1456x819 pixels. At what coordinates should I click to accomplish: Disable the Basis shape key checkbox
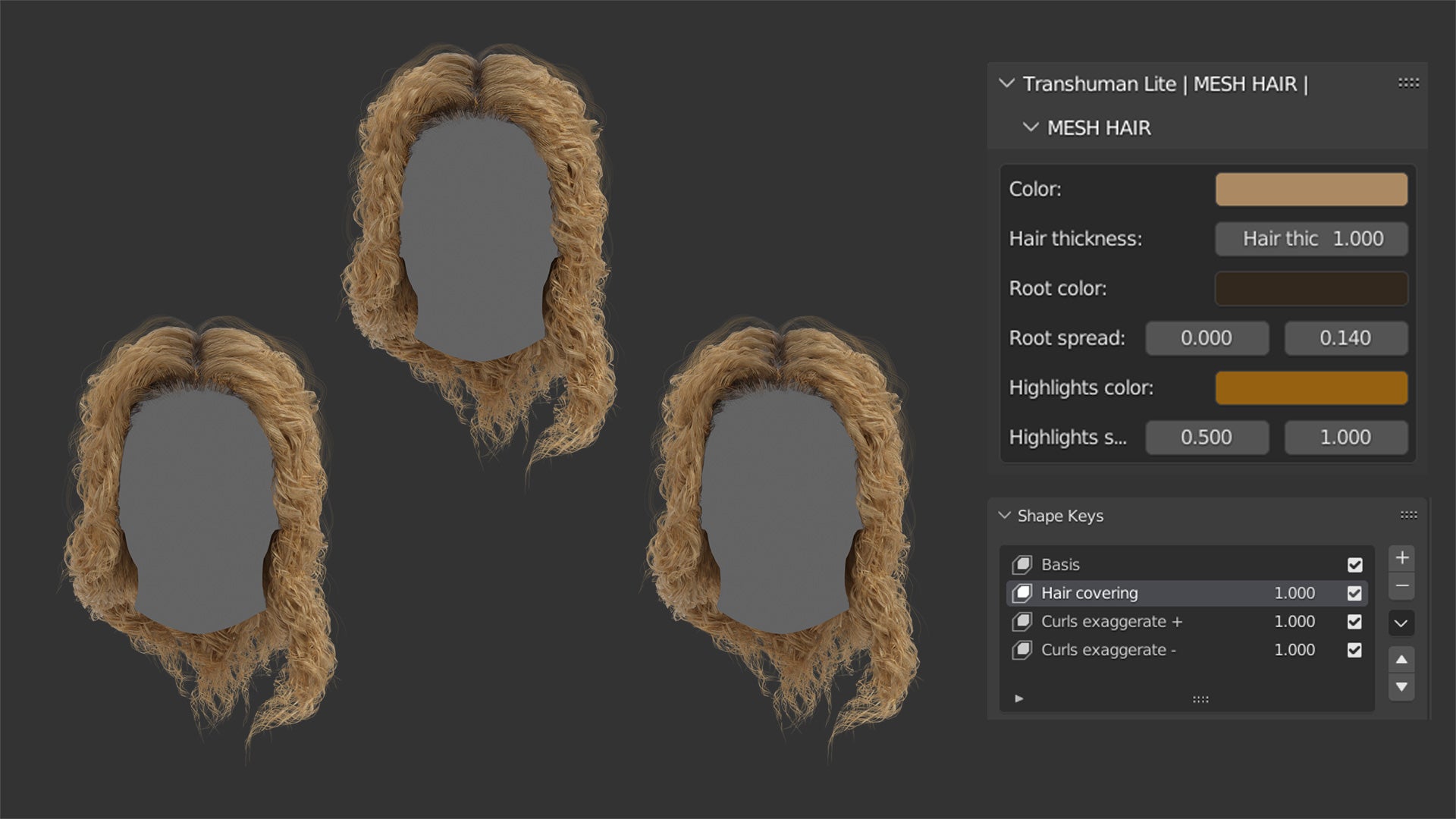point(1354,565)
